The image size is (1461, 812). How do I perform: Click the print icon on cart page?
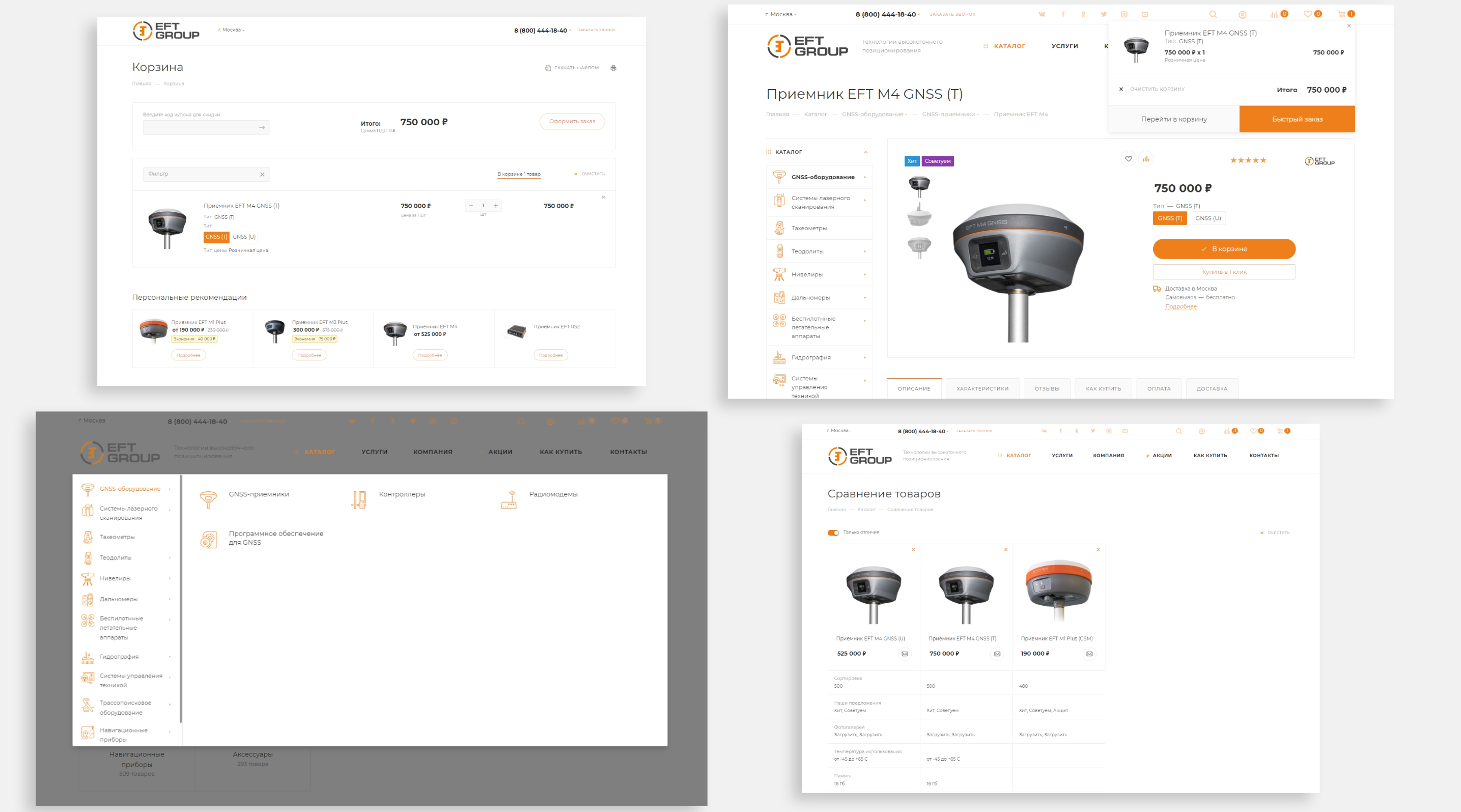click(613, 68)
